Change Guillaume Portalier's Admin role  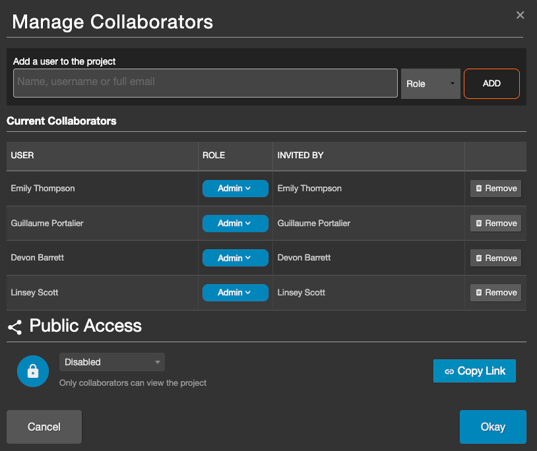click(x=235, y=223)
